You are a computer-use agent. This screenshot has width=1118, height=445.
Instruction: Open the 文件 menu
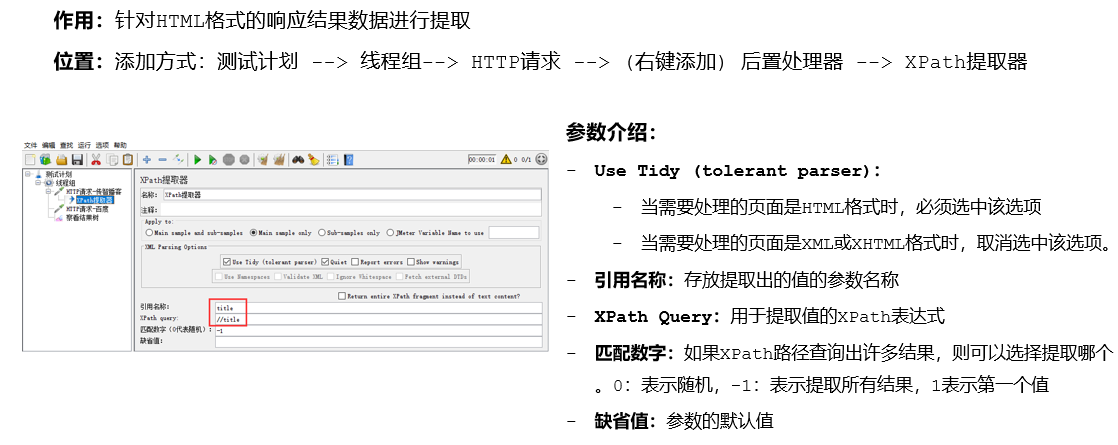point(31,145)
